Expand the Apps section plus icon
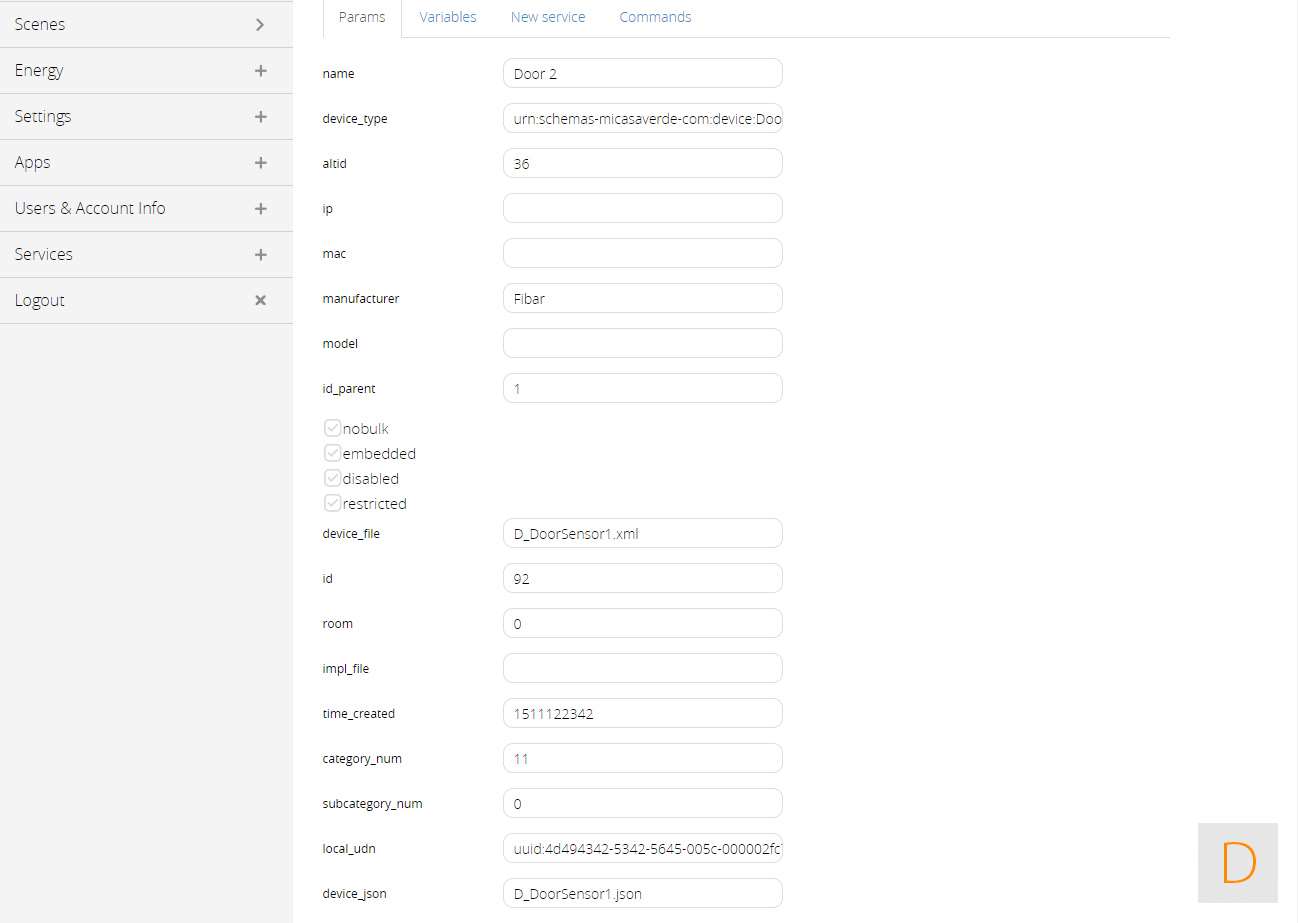The width and height of the screenshot is (1298, 923). coord(260,162)
